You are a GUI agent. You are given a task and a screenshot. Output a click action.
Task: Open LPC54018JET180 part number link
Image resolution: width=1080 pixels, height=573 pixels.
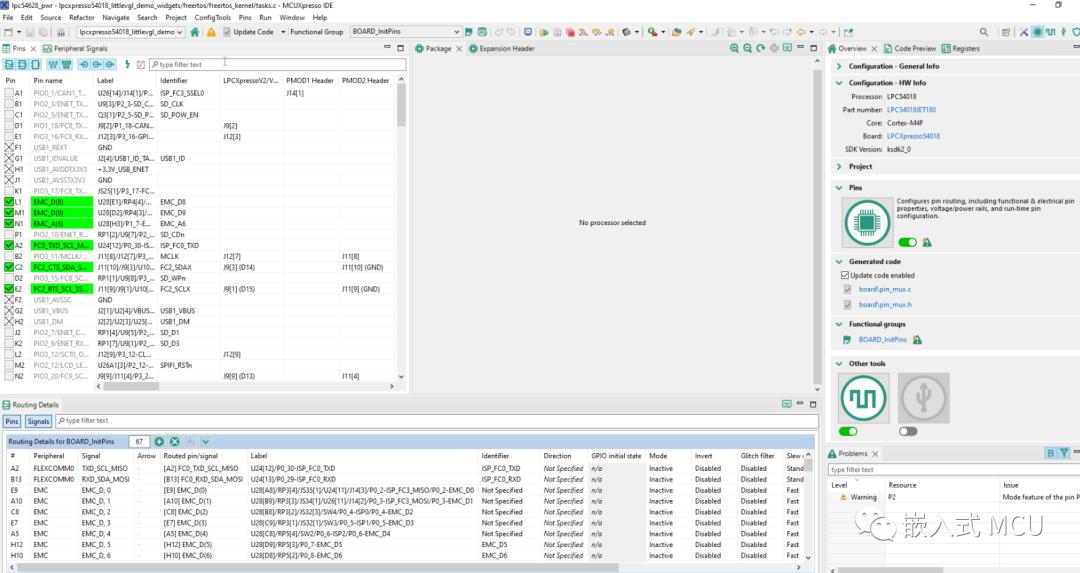pyautogui.click(x=911, y=110)
